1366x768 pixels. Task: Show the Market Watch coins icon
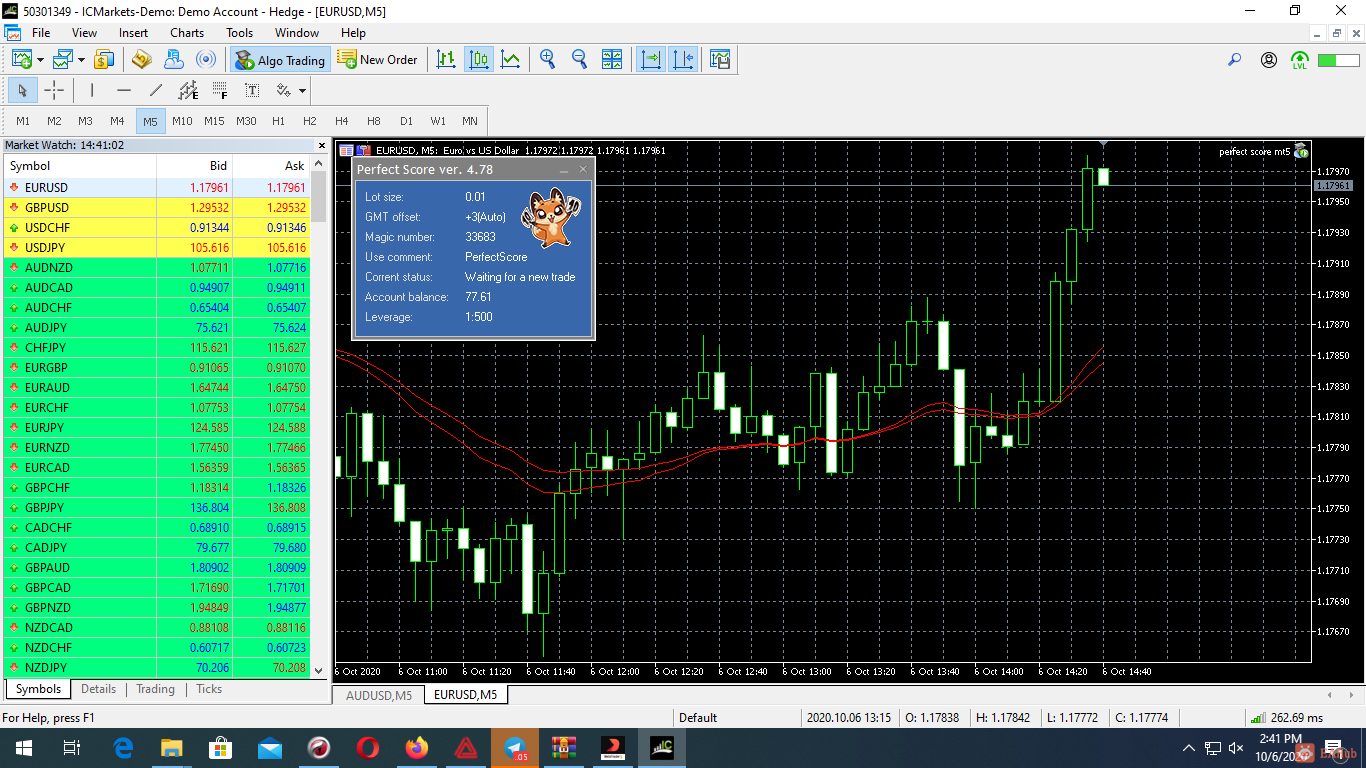[104, 60]
